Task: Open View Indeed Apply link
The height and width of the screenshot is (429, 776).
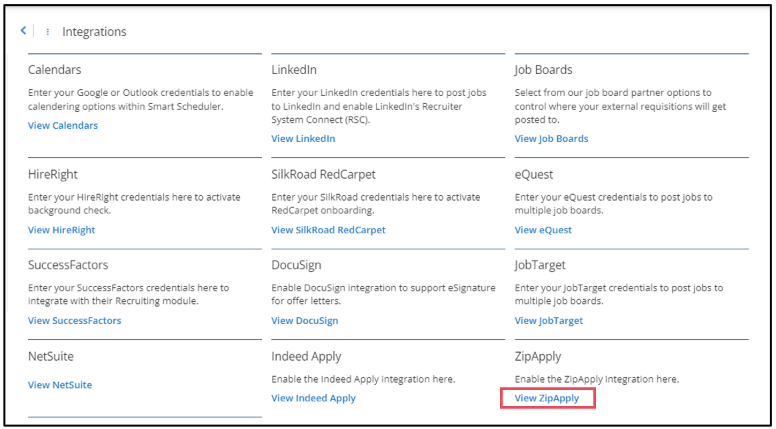Action: tap(313, 398)
